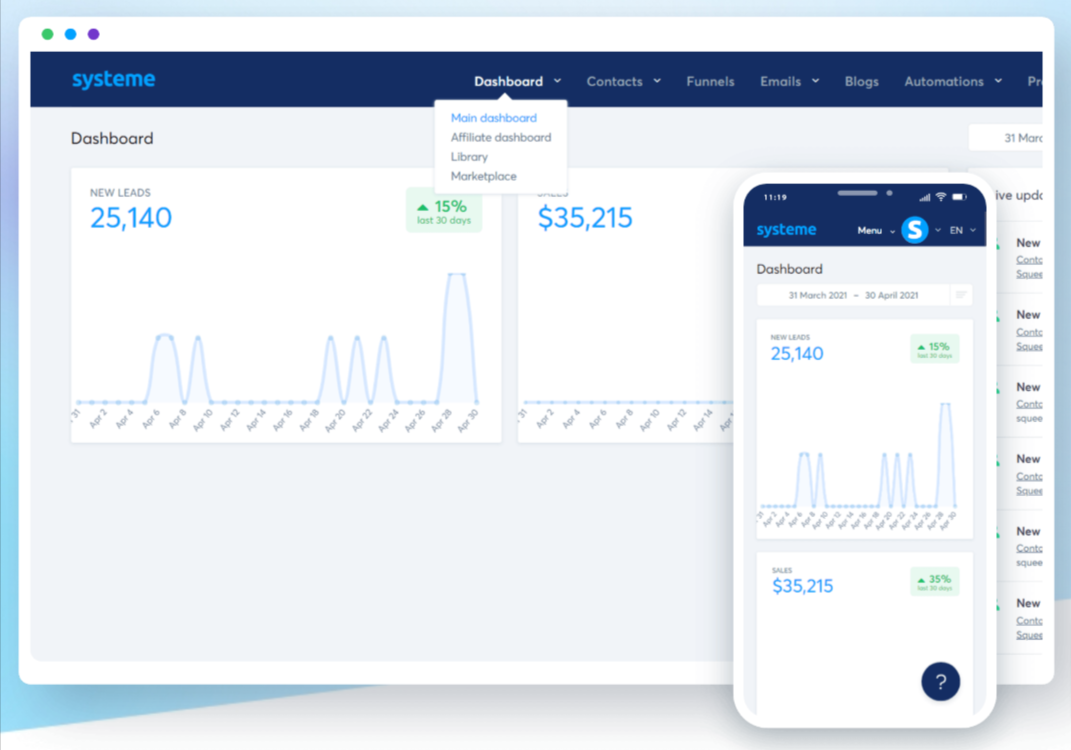Expand the Contacts navigation dropdown
Screen dimensions: 1071x750
pyautogui.click(x=614, y=81)
